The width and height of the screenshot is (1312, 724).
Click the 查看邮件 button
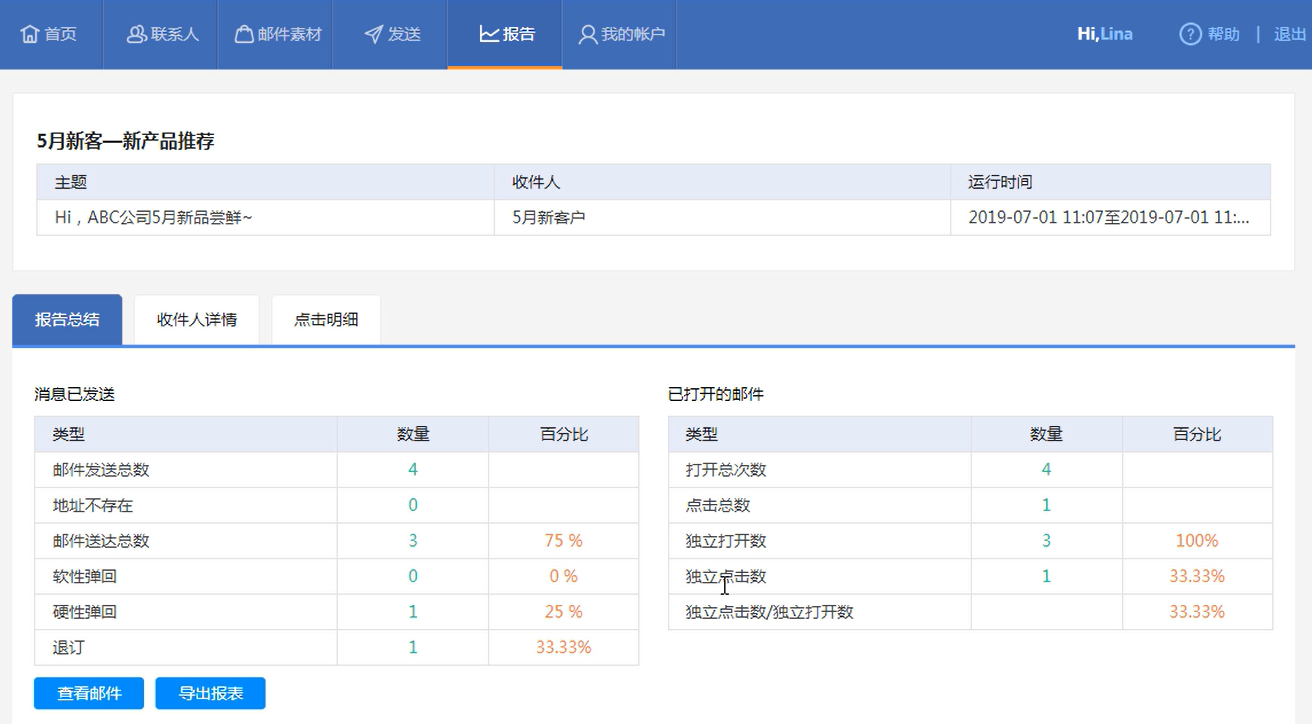(x=89, y=693)
